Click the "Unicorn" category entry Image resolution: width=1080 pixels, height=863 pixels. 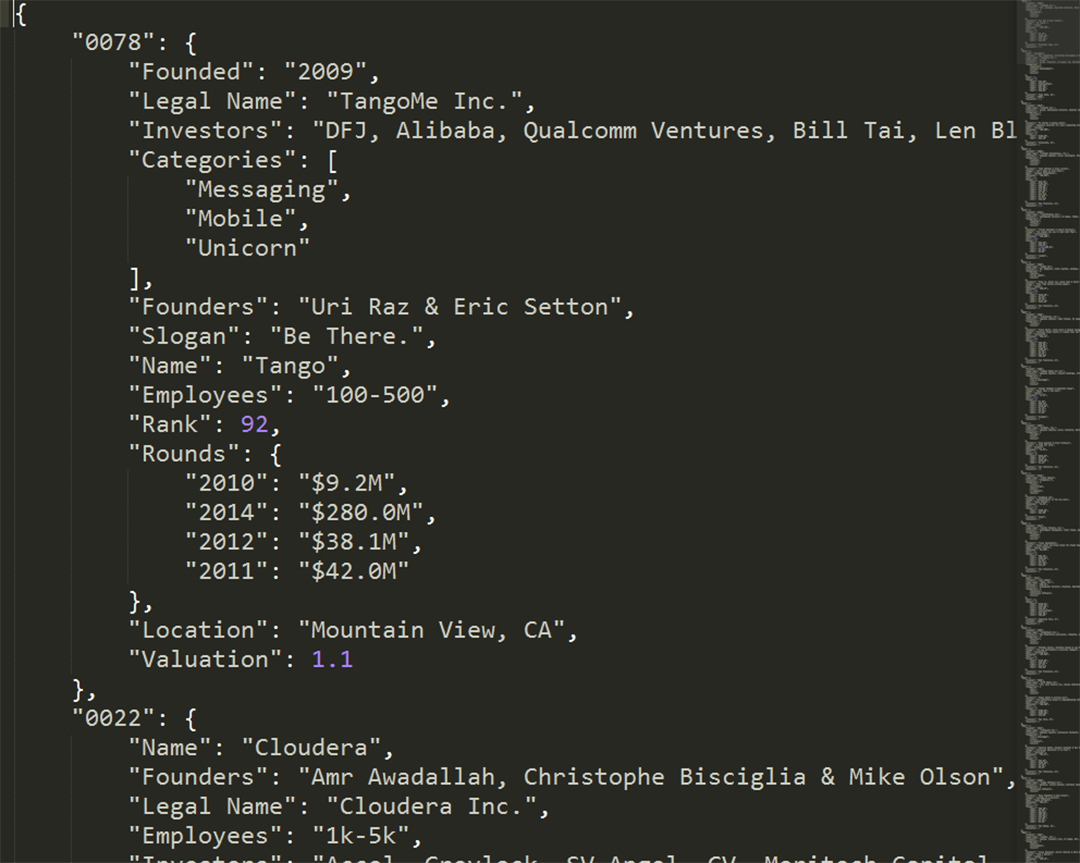[247, 248]
